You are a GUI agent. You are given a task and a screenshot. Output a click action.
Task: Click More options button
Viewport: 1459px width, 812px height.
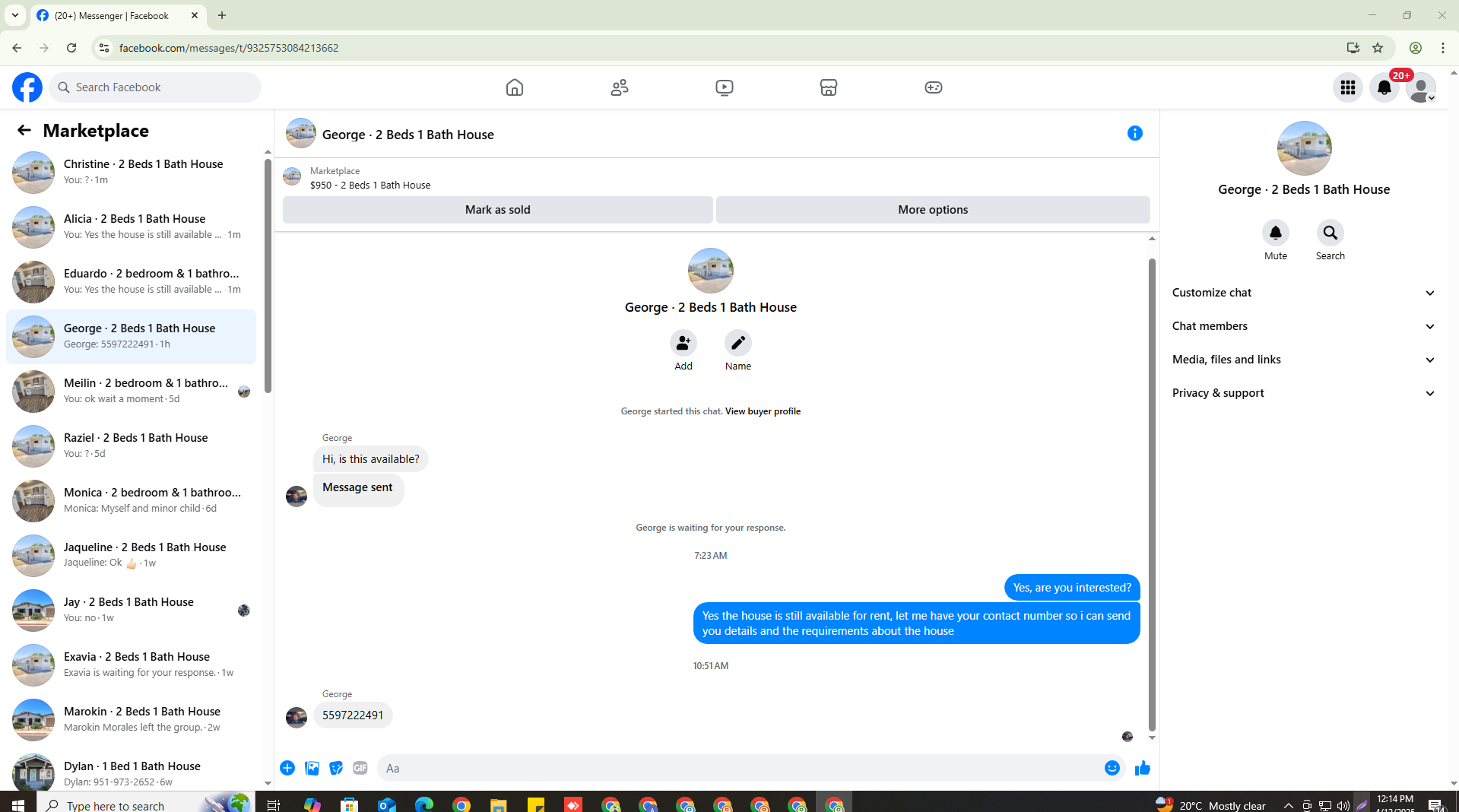pyautogui.click(x=933, y=210)
